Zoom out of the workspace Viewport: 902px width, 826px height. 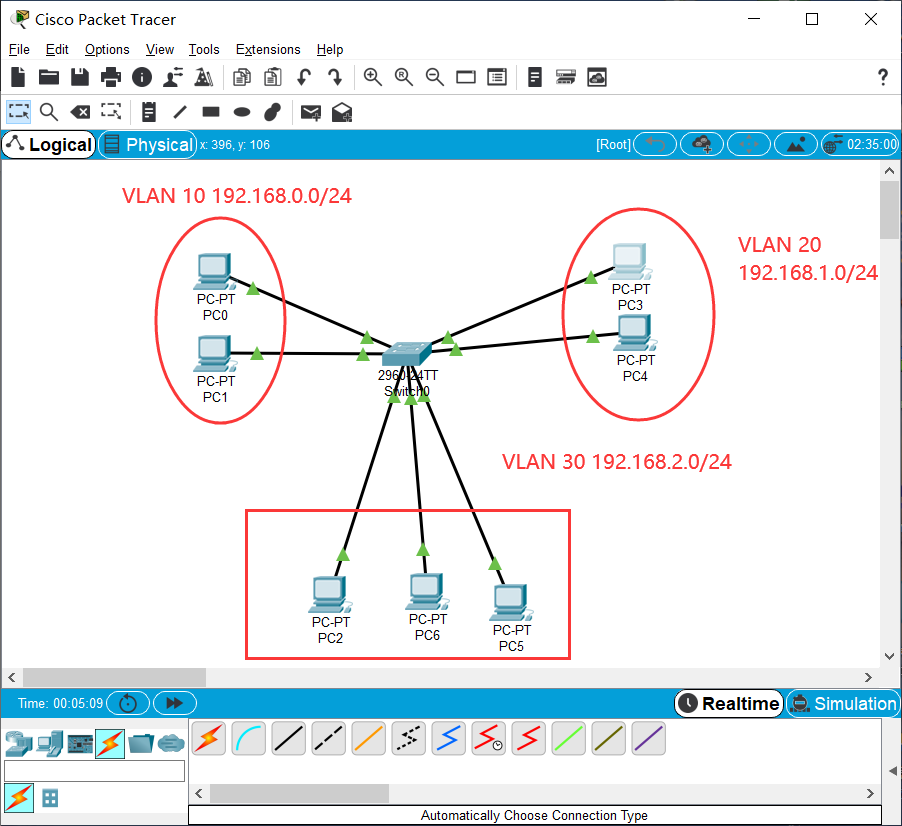pyautogui.click(x=435, y=77)
